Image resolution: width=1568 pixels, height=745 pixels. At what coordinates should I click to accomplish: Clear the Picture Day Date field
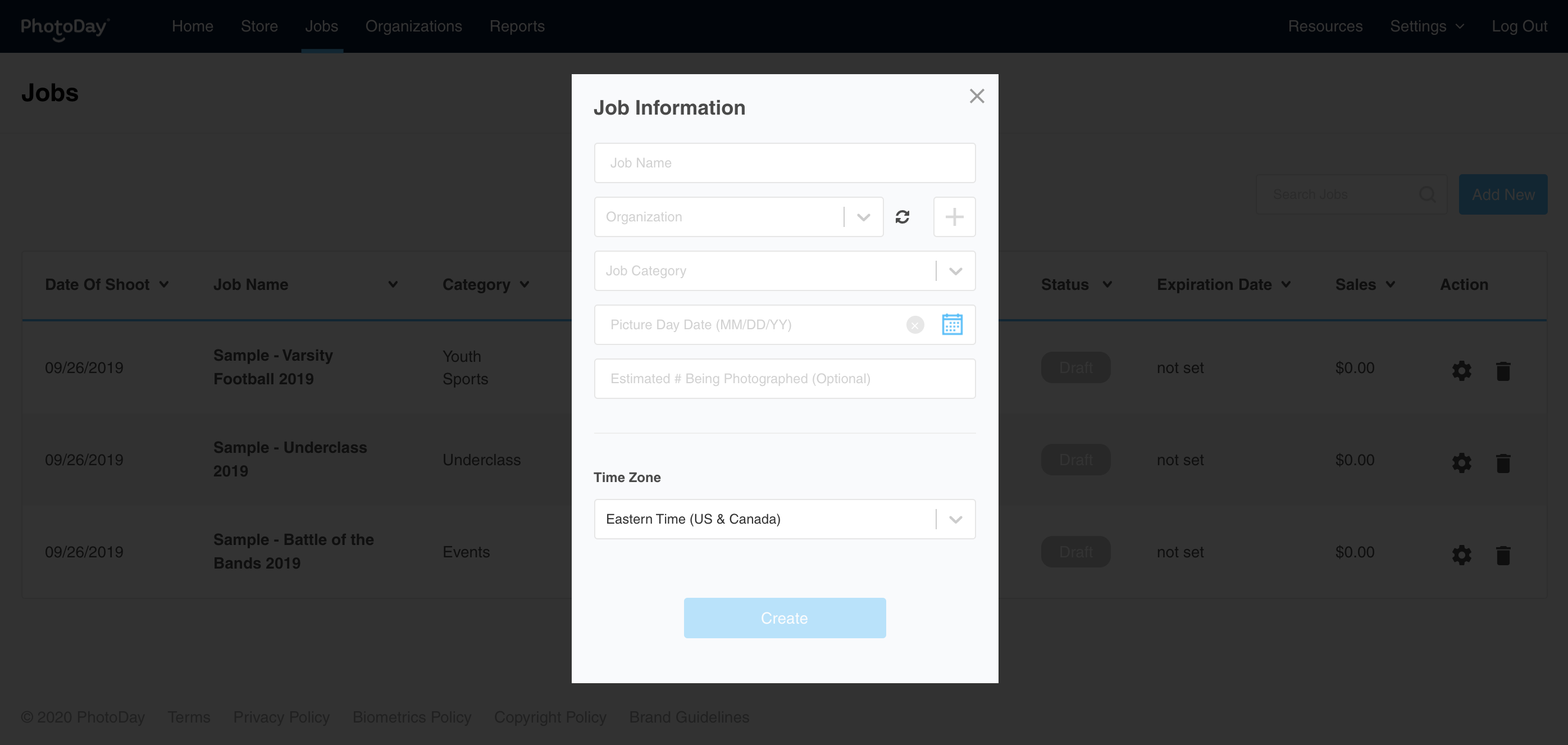tap(915, 325)
